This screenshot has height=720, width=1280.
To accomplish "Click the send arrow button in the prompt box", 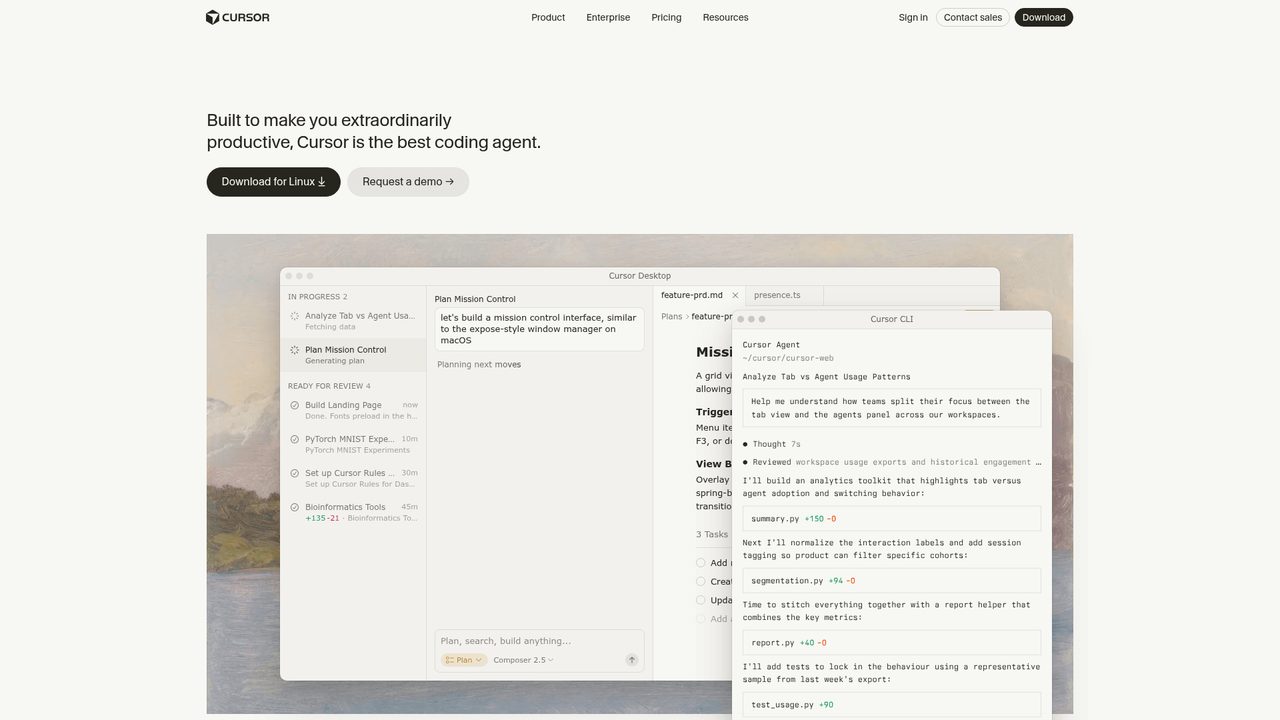I will [632, 660].
